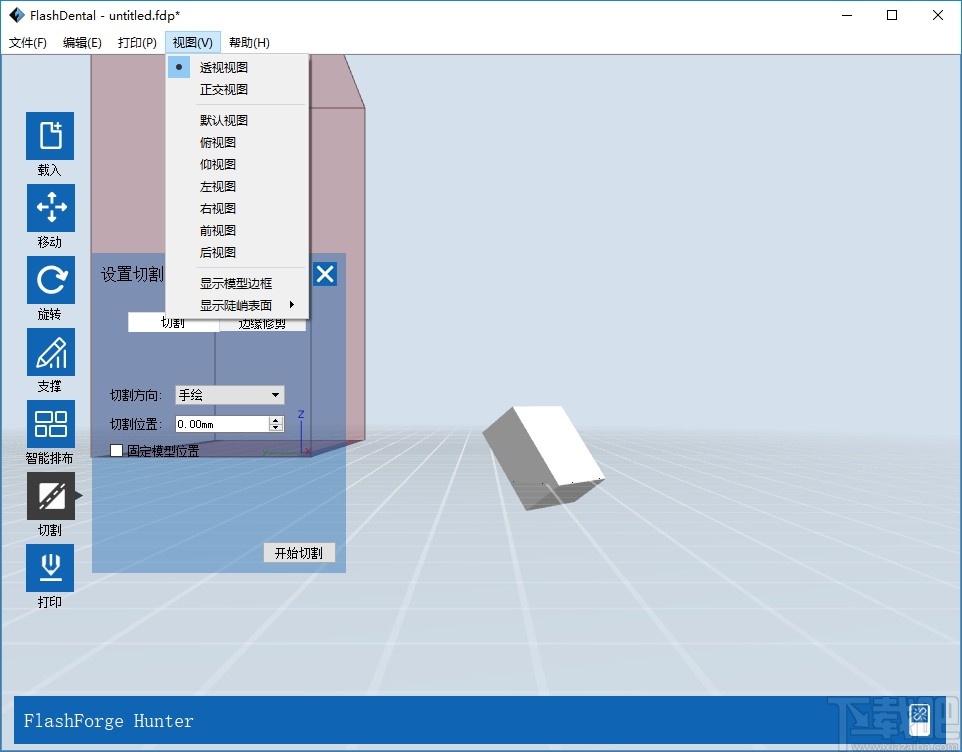Toggle 显示模型边框 menu option
This screenshot has height=752, width=962.
[x=237, y=283]
